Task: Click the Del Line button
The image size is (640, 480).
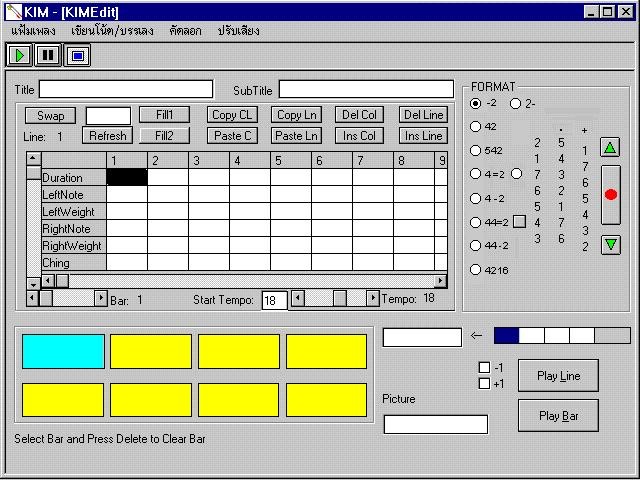Action: (x=424, y=115)
